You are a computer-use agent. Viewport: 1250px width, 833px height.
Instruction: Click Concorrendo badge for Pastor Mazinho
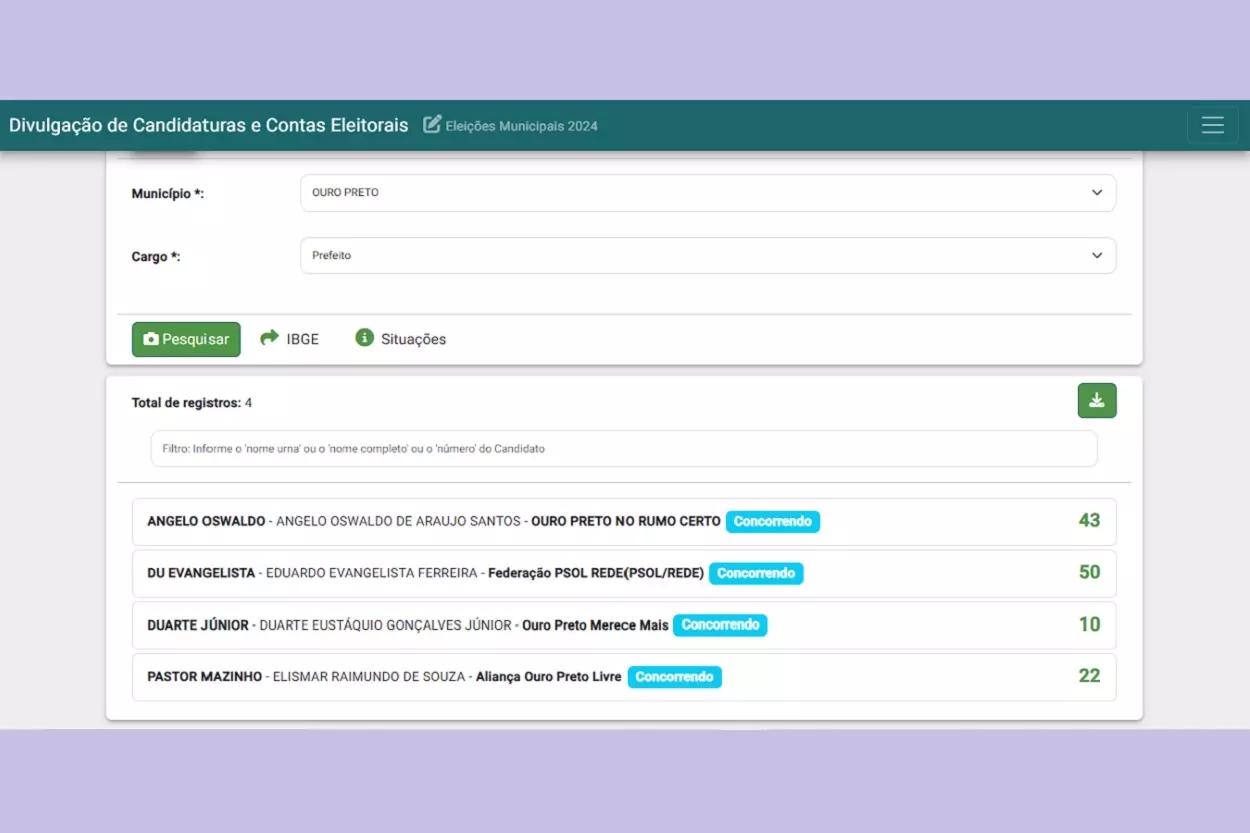click(674, 677)
